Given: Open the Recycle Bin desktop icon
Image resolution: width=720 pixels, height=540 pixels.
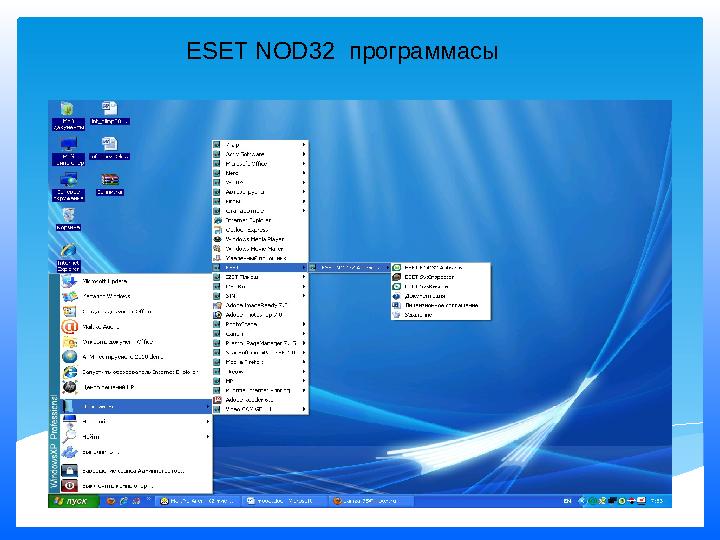Looking at the screenshot, I should point(68,219).
